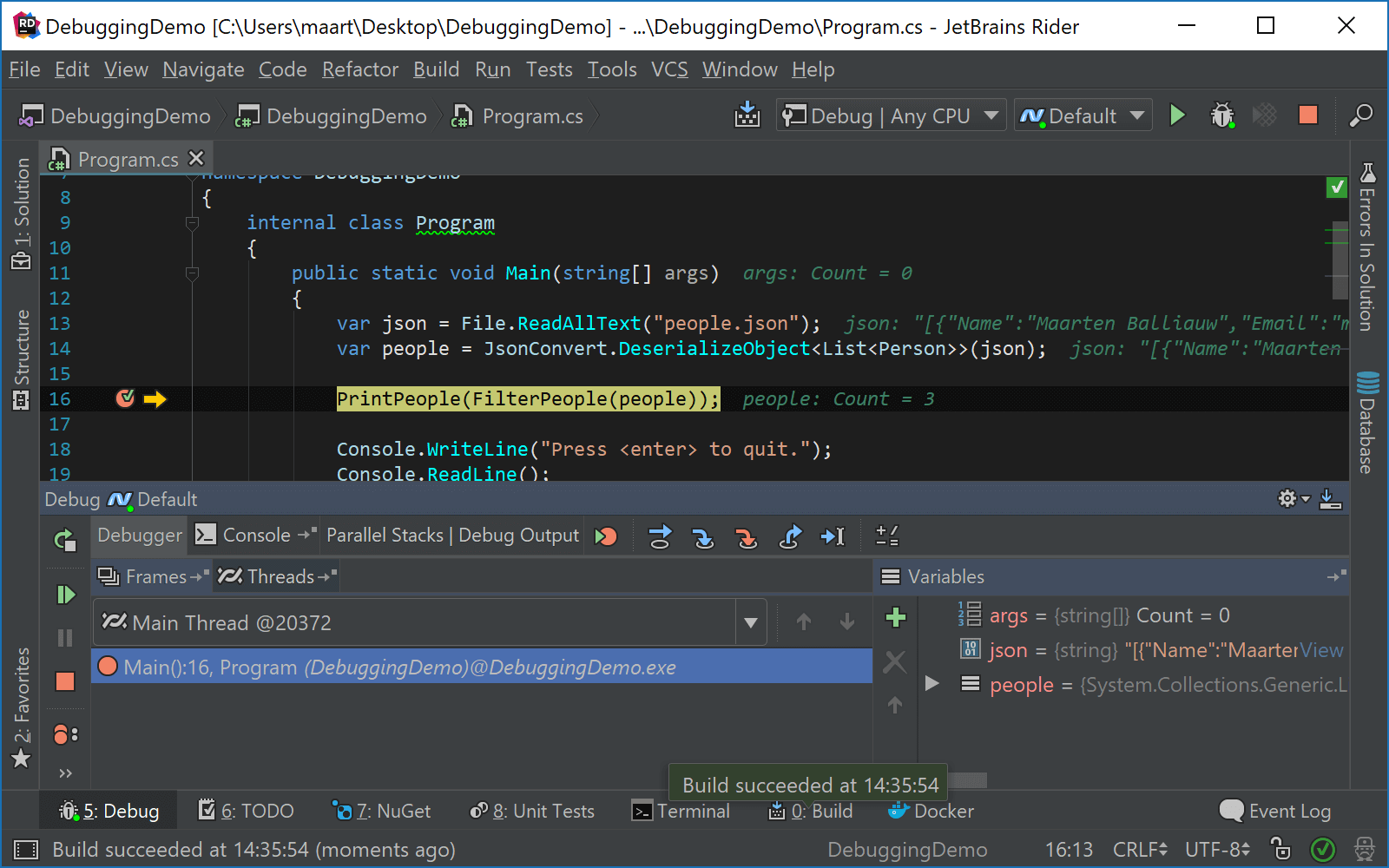This screenshot has height=868, width=1389.
Task: Click the Mute Breakpoints icon
Action: click(607, 536)
